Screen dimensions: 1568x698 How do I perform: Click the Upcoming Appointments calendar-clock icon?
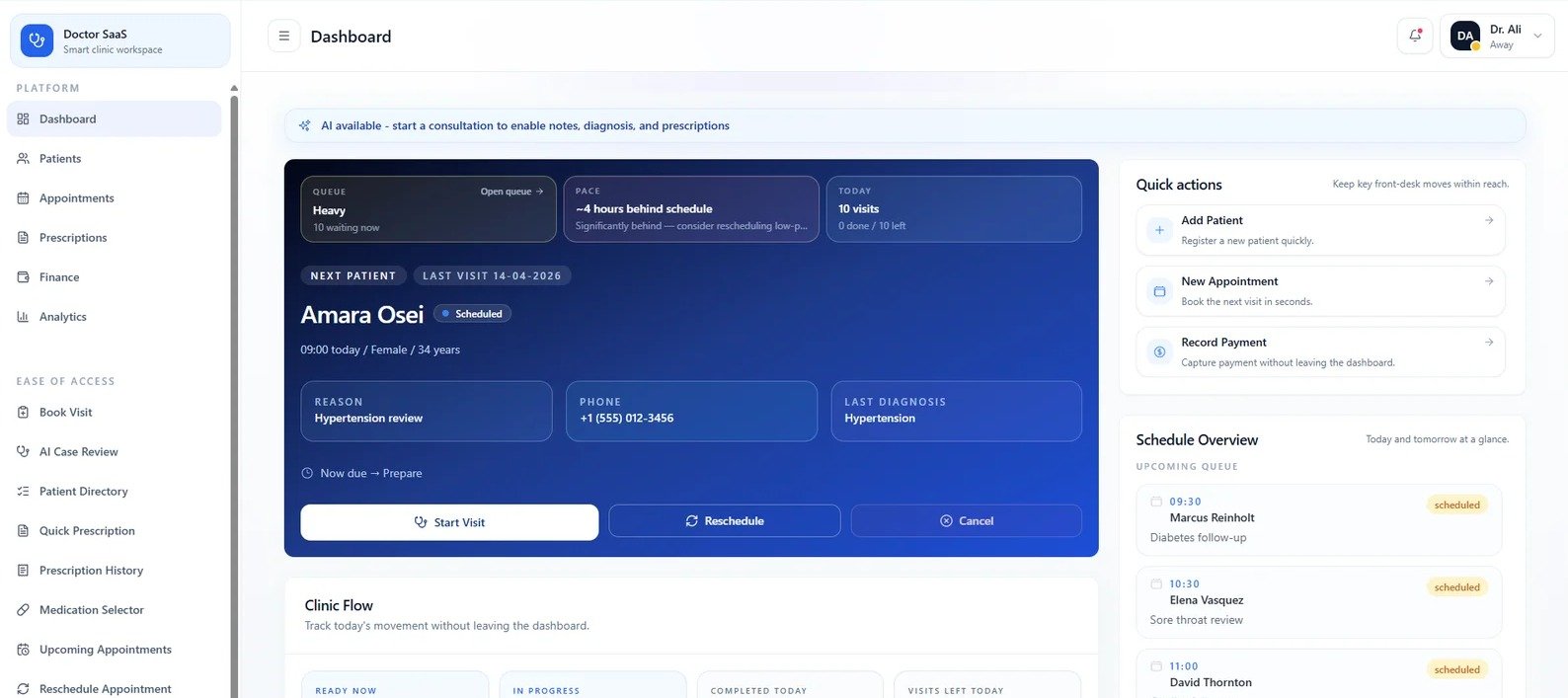[23, 649]
